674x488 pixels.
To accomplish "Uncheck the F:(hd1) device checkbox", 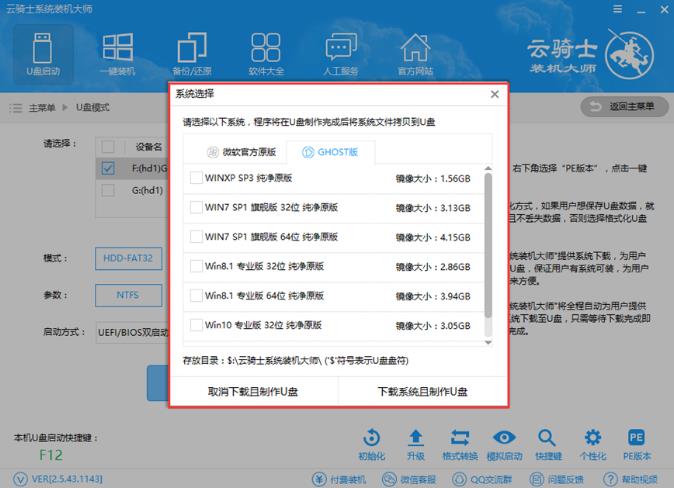I will [x=108, y=168].
